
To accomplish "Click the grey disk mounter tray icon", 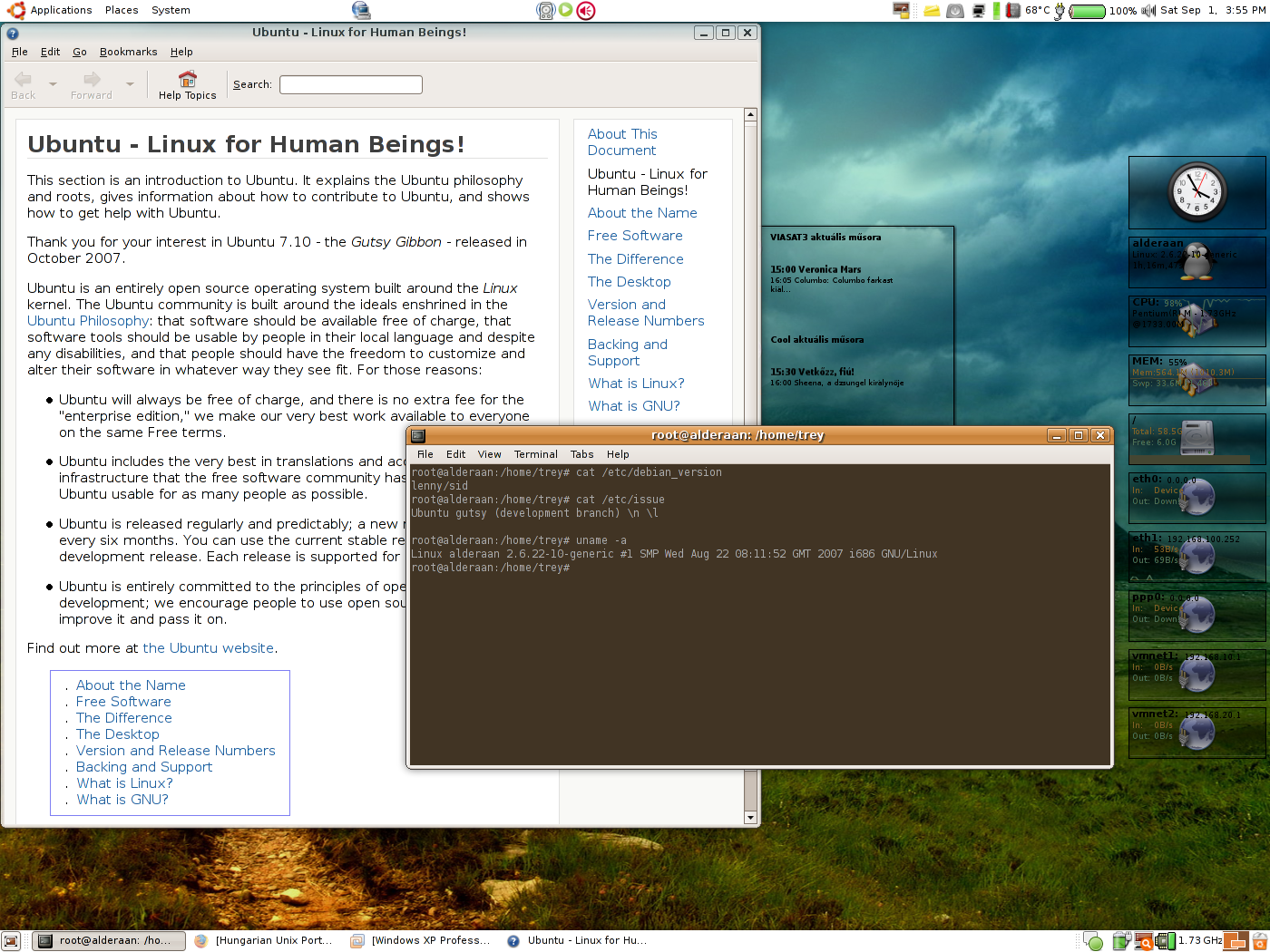I will click(x=955, y=11).
